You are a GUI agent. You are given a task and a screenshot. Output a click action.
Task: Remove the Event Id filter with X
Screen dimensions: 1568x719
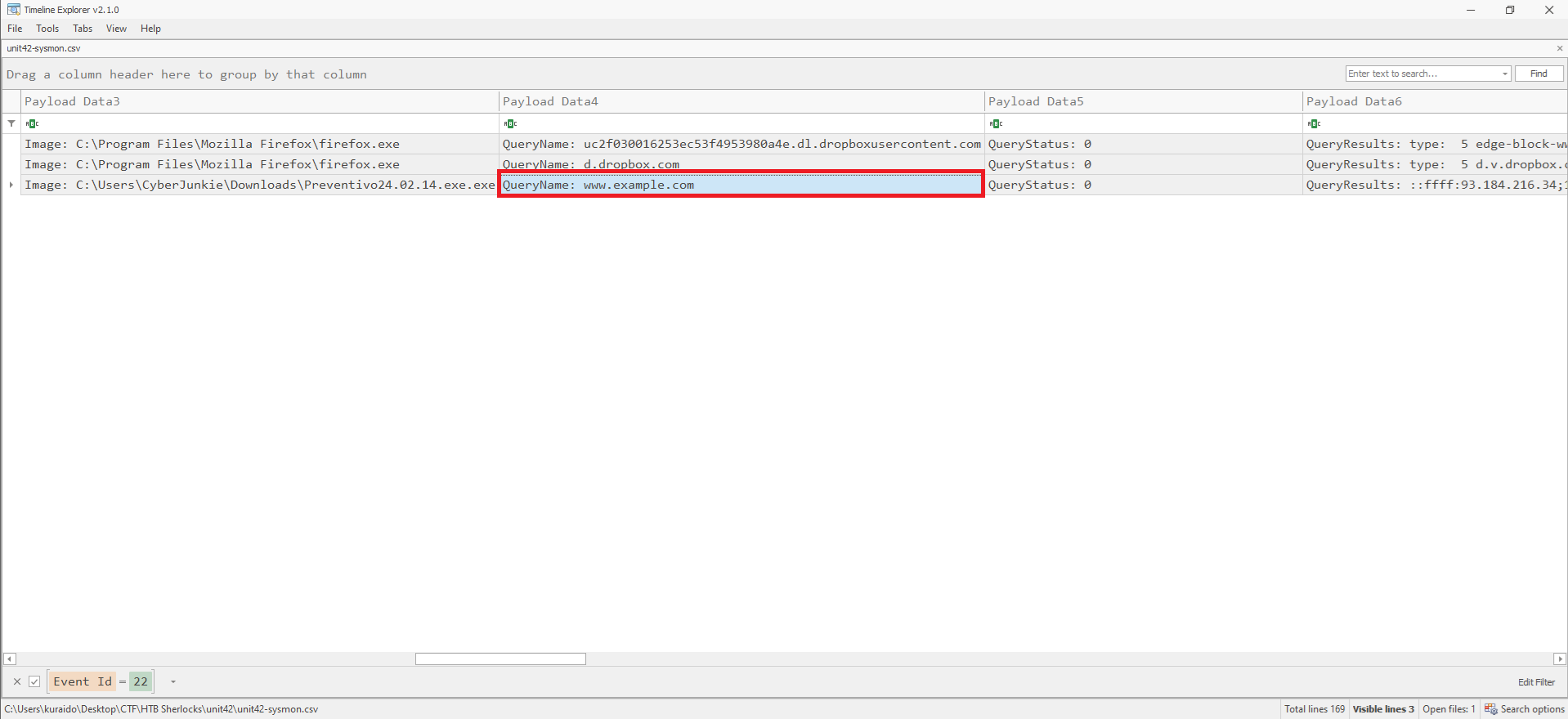(17, 681)
